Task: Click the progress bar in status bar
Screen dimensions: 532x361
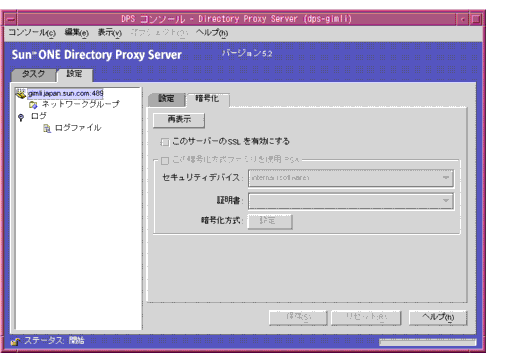Action: click(x=428, y=342)
